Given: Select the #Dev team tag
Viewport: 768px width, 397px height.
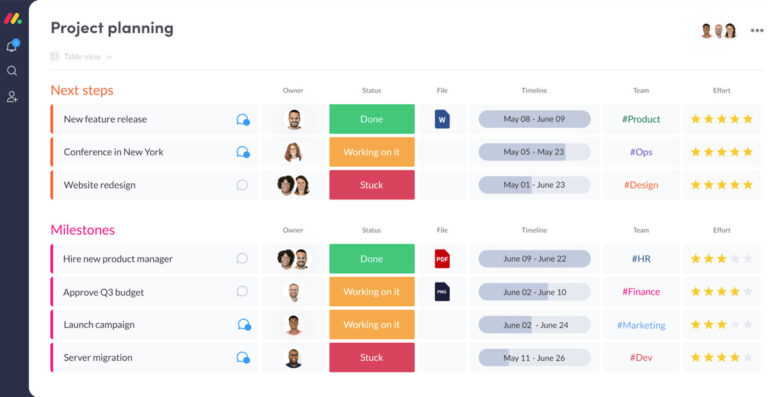Looking at the screenshot, I should [641, 357].
